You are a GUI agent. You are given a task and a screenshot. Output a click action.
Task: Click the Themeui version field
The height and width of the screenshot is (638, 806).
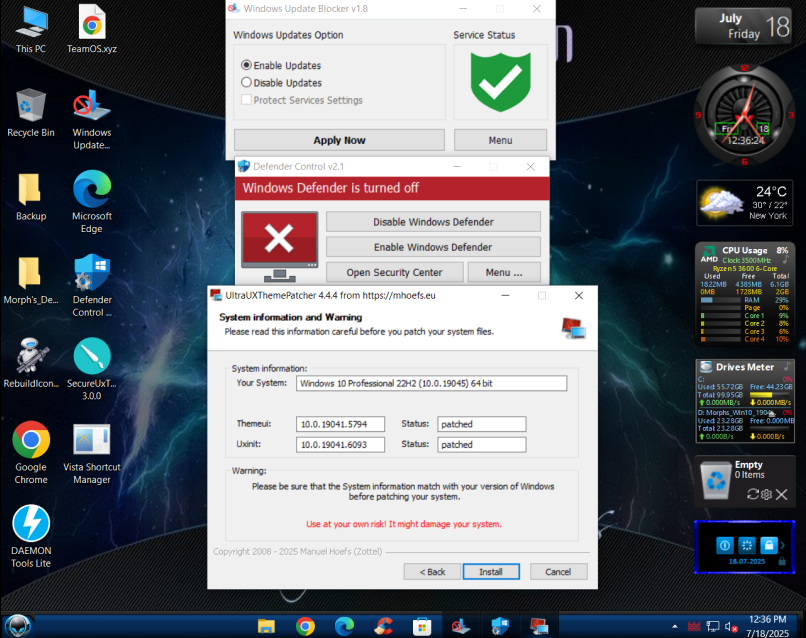click(x=340, y=424)
